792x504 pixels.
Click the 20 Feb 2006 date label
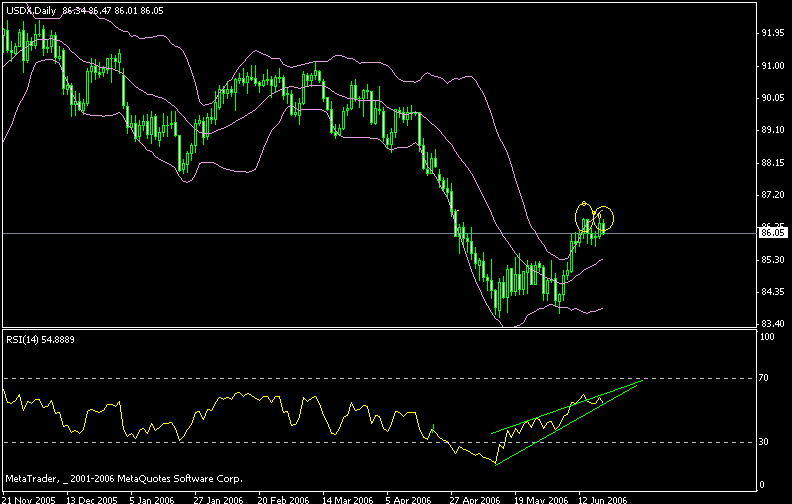[x=283, y=500]
